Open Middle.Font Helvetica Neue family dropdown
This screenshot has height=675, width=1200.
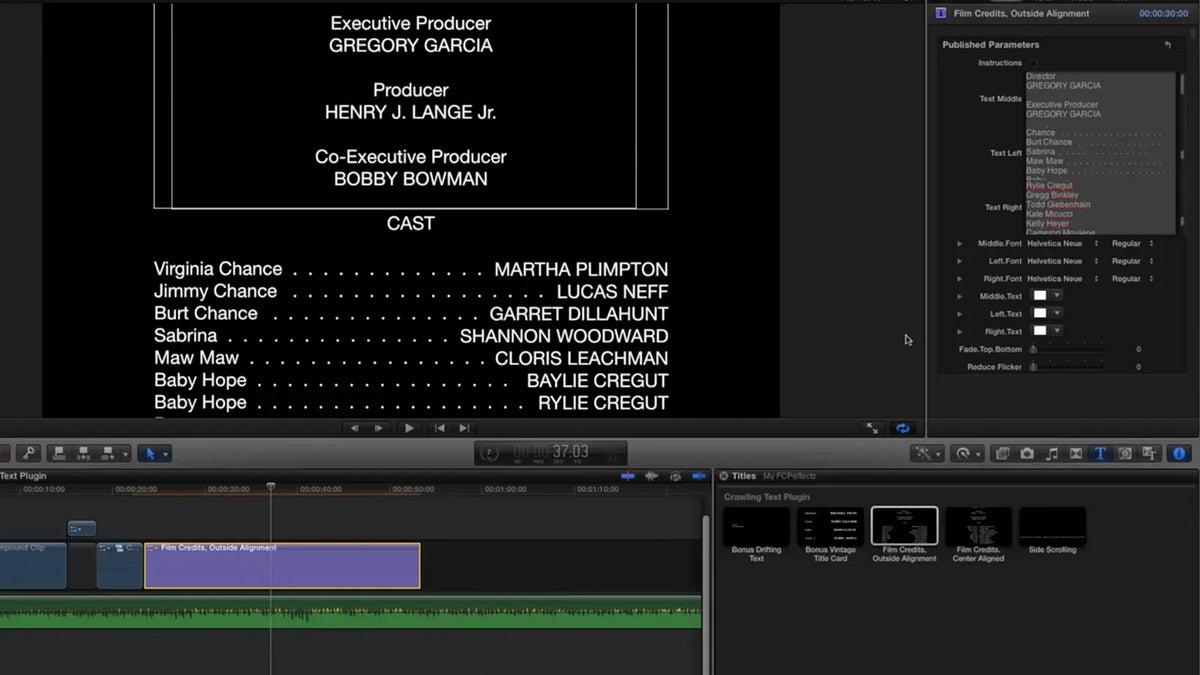(x=1063, y=244)
